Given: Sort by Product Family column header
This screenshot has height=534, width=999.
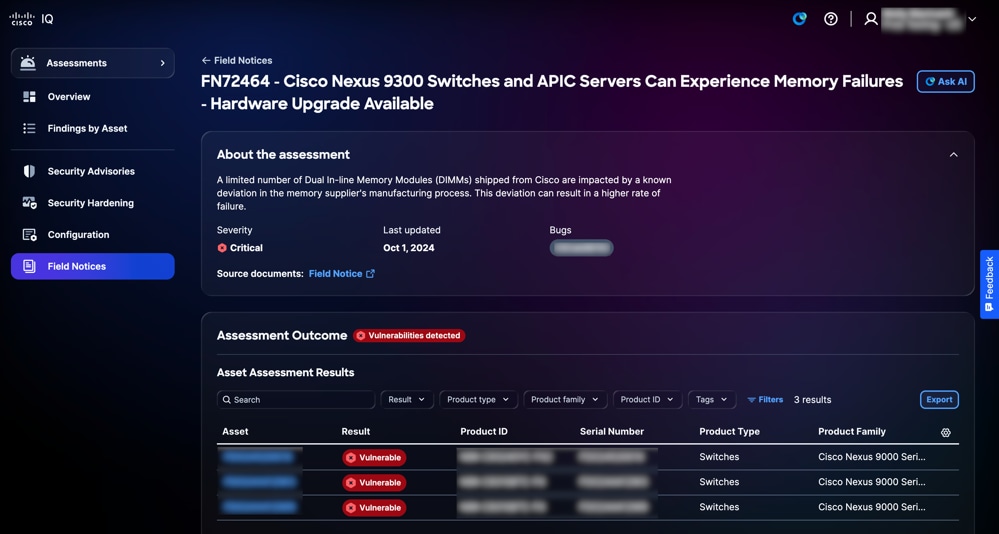Looking at the screenshot, I should tap(852, 431).
